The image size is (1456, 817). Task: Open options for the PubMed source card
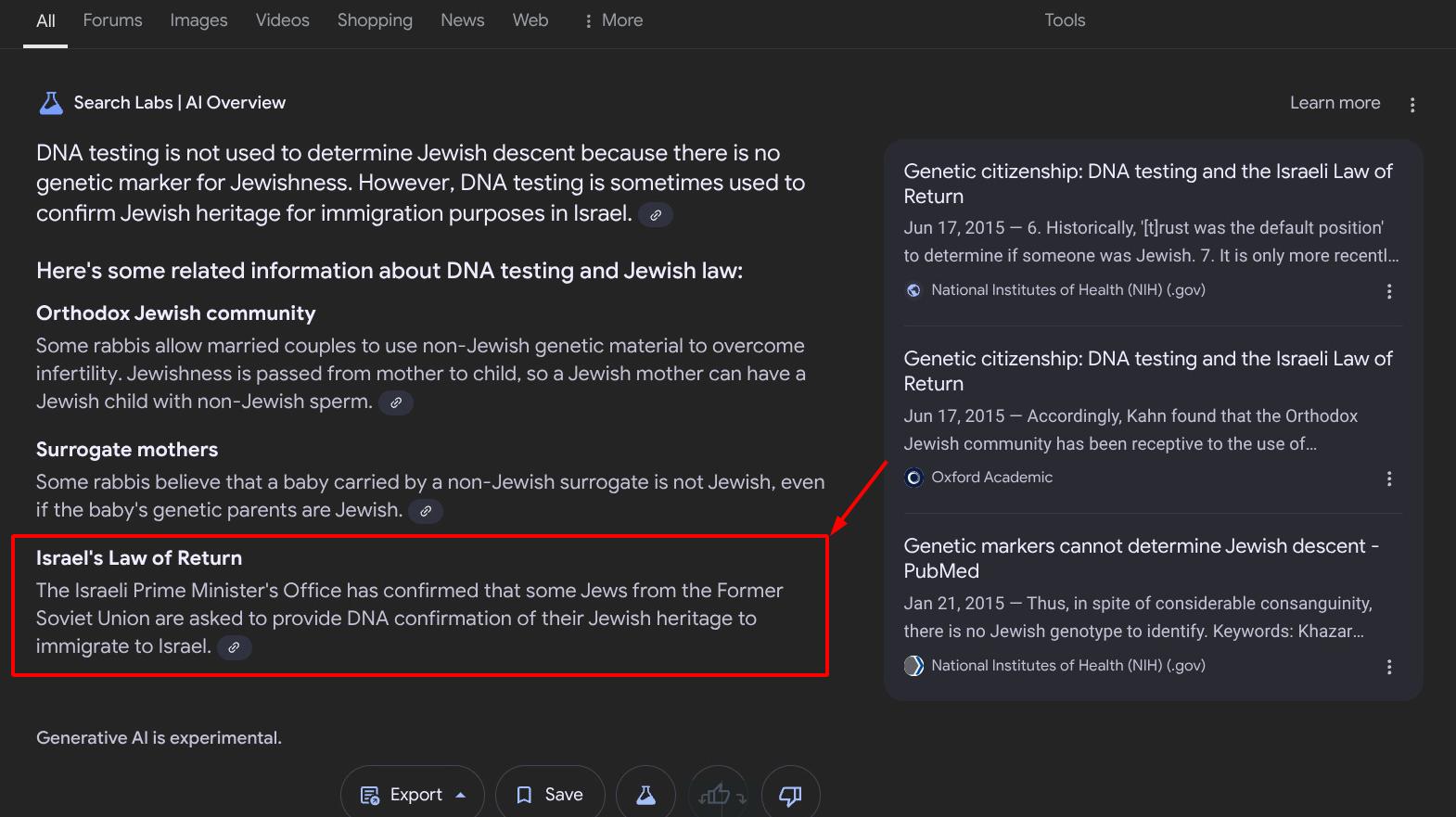pos(1388,667)
